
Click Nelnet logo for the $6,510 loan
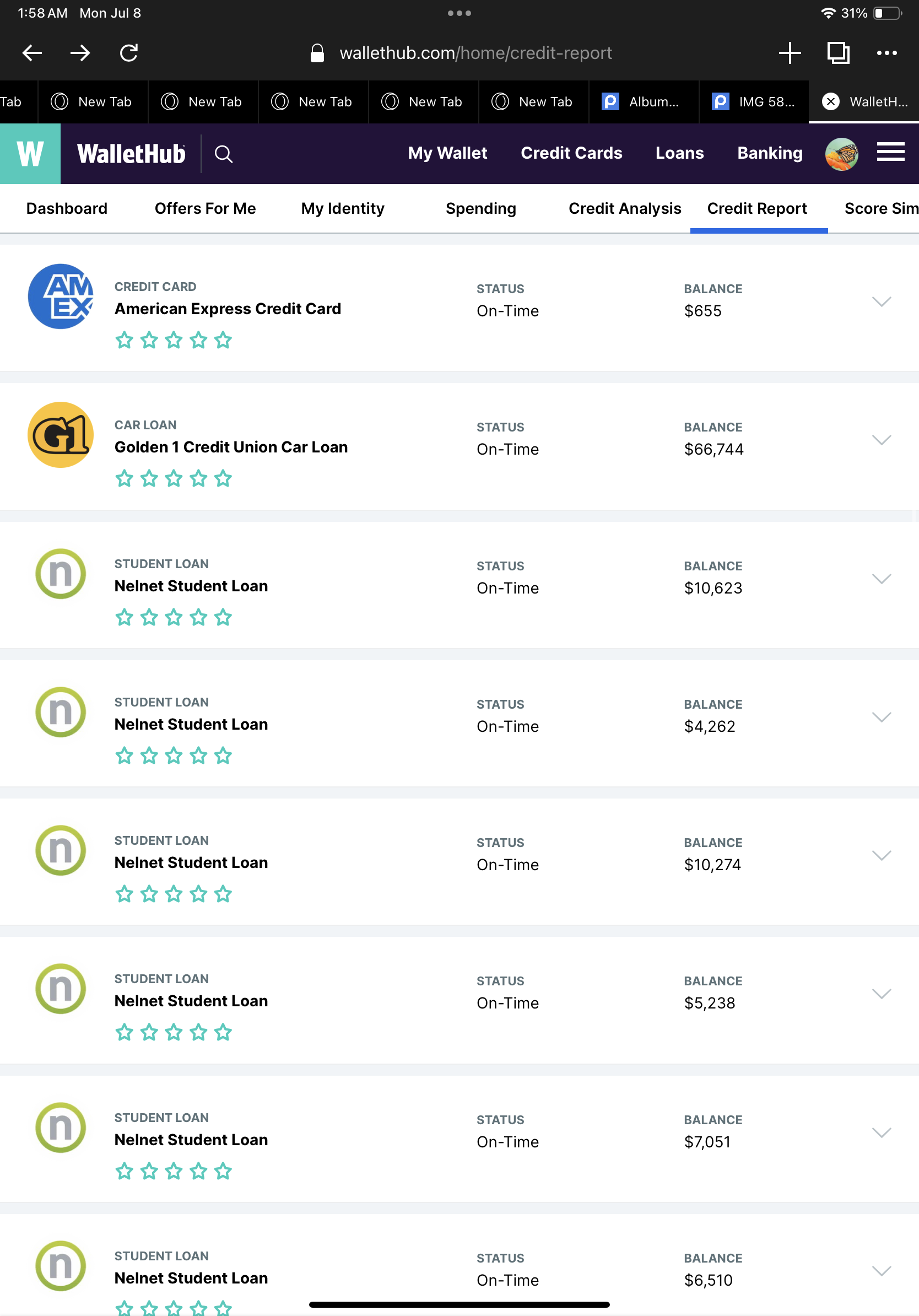pyautogui.click(x=61, y=1265)
